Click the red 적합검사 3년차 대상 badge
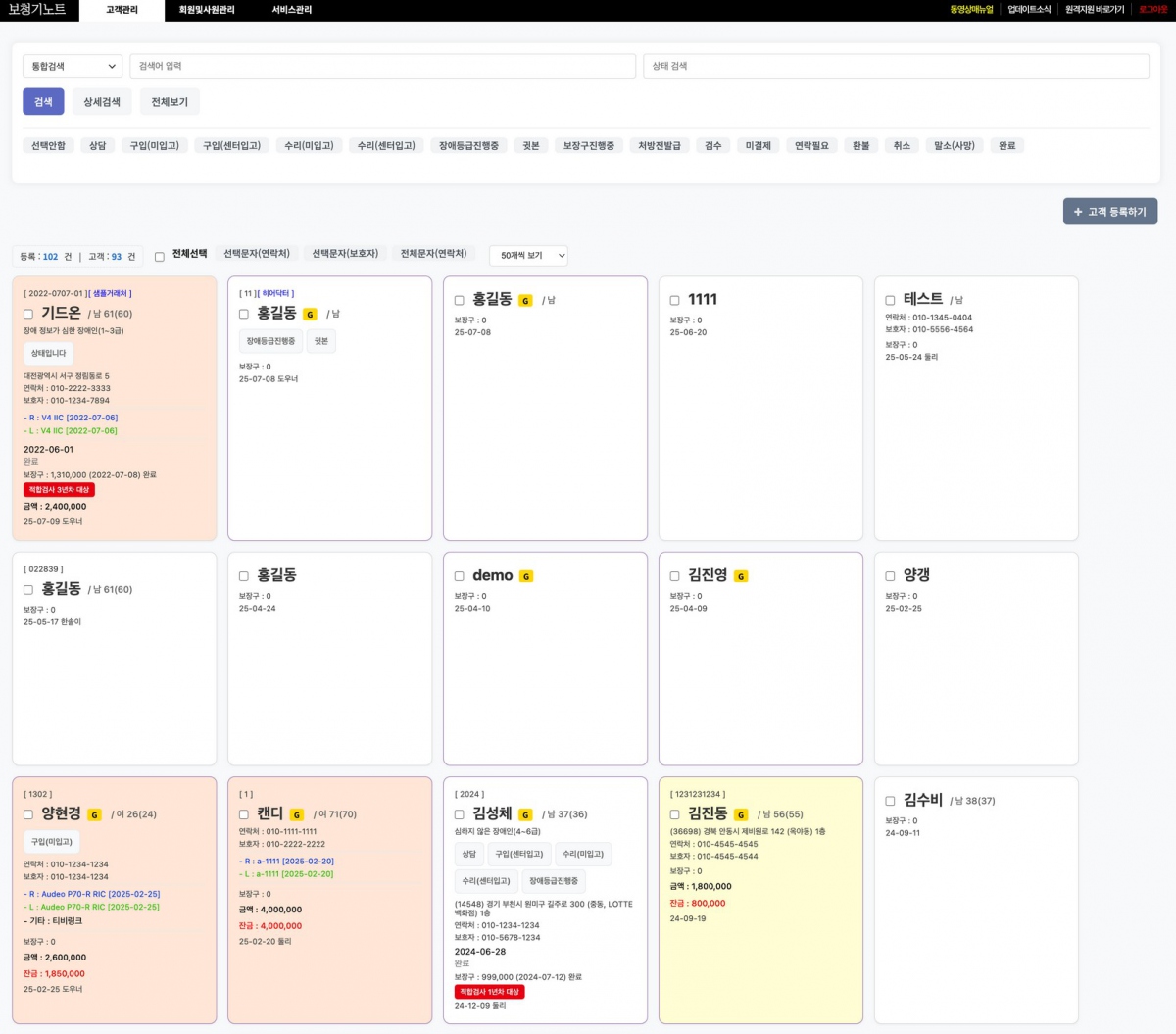 click(x=59, y=490)
